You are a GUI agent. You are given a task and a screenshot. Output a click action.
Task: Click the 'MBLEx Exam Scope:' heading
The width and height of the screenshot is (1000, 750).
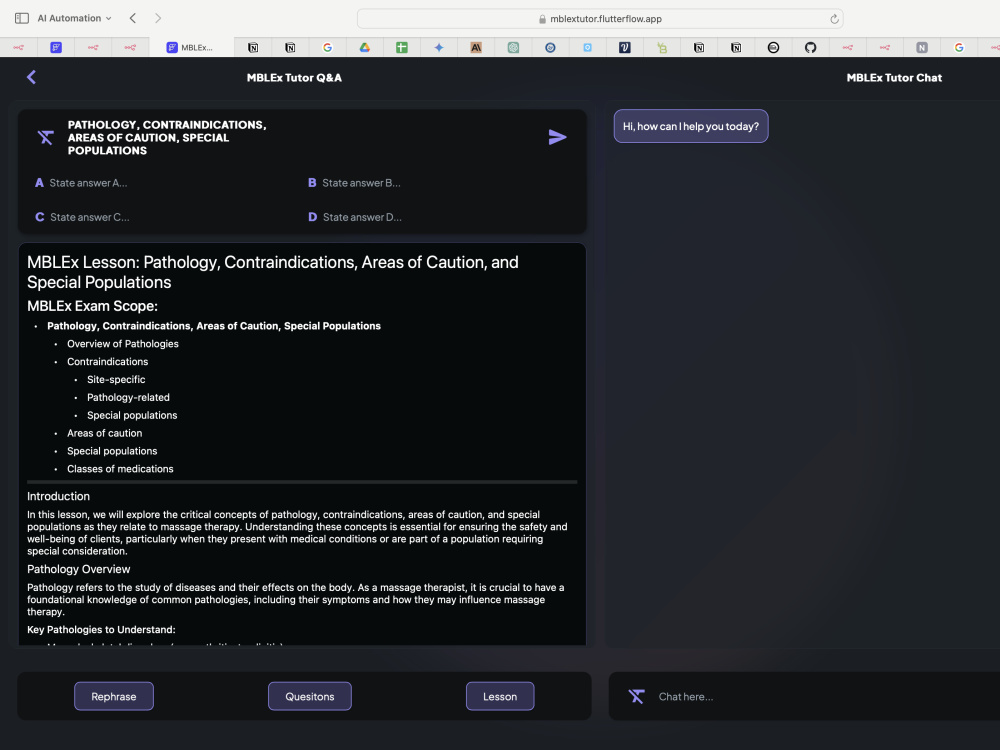click(x=92, y=306)
